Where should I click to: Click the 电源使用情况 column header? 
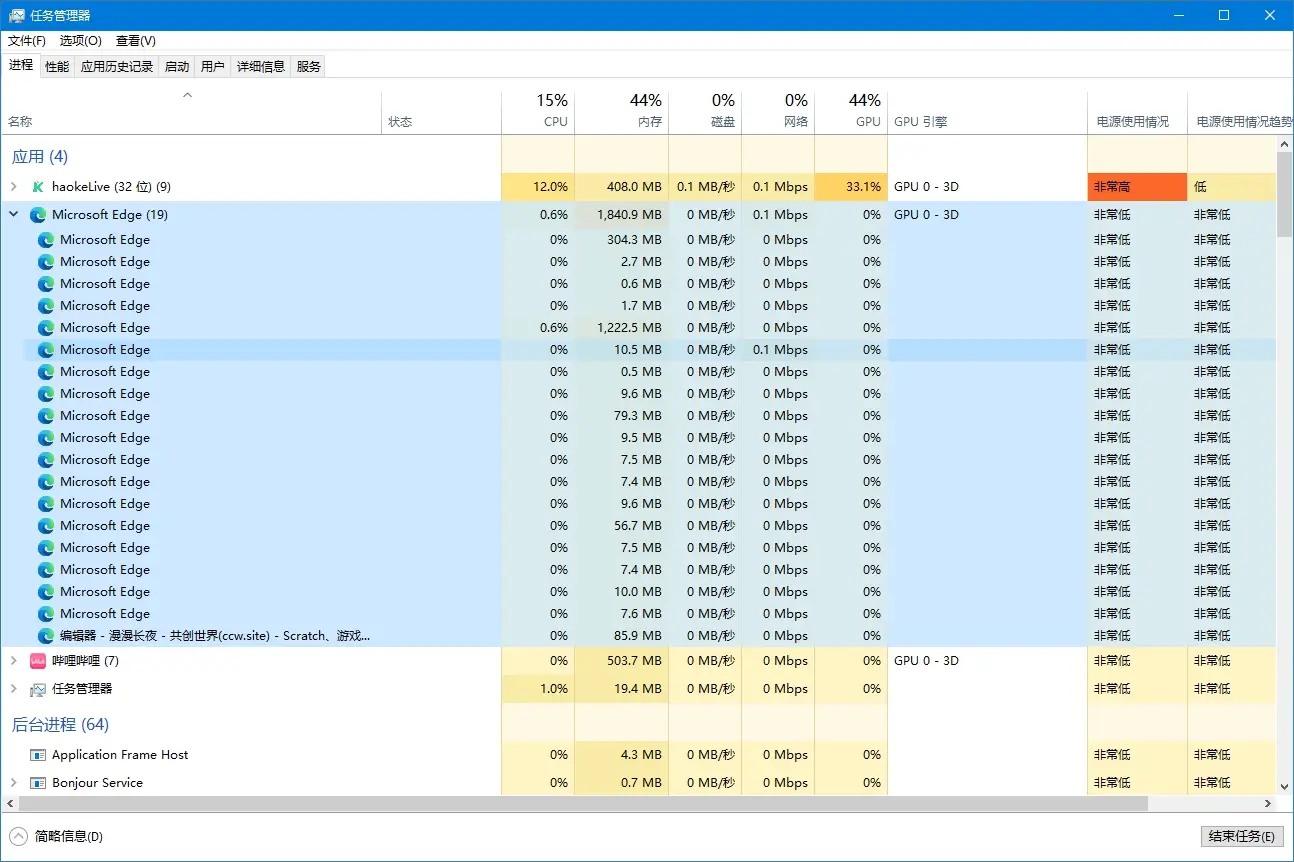(1137, 112)
